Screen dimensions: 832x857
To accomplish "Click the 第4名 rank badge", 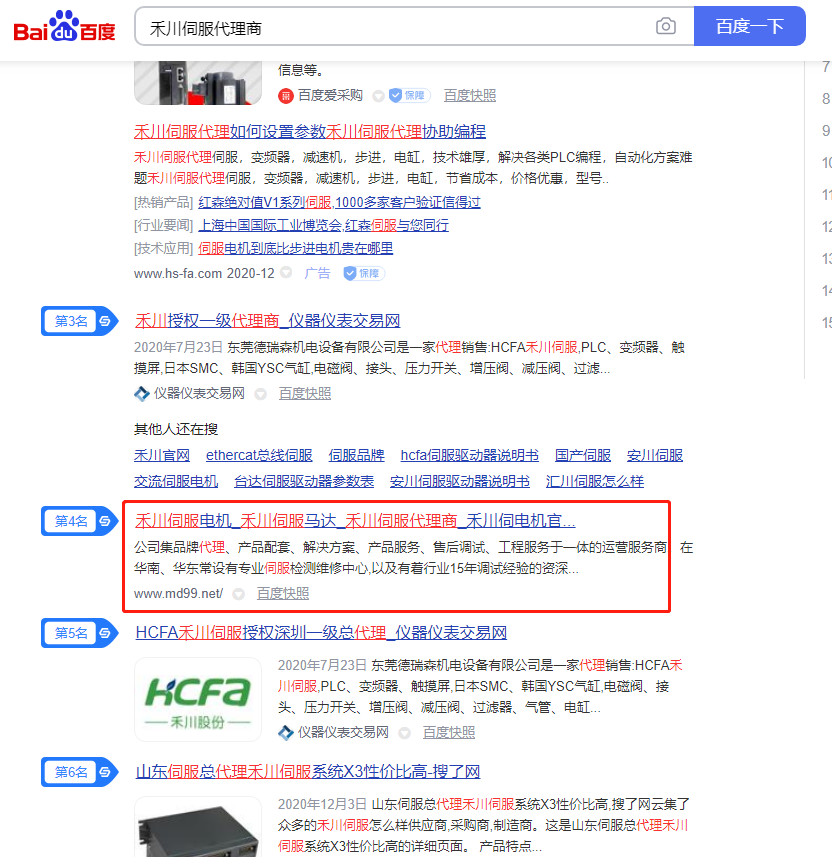I will point(78,521).
